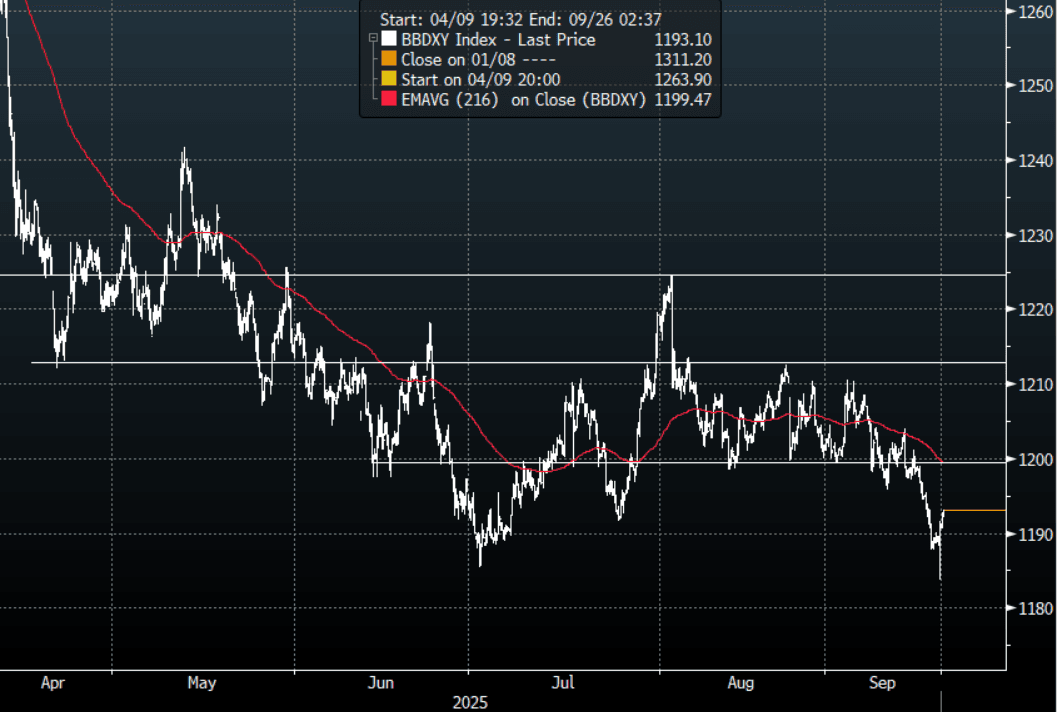The image size is (1057, 712).
Task: Click the Sep label on the time axis
Action: (x=881, y=683)
